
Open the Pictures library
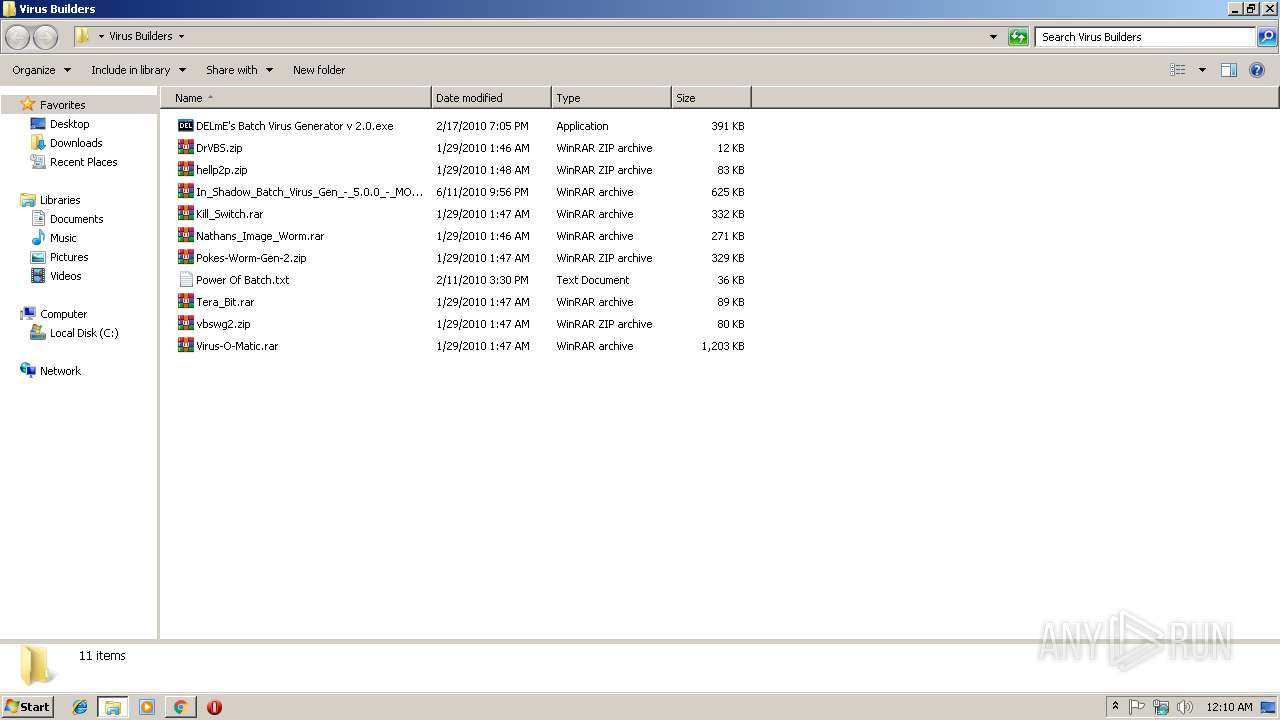[x=69, y=257]
